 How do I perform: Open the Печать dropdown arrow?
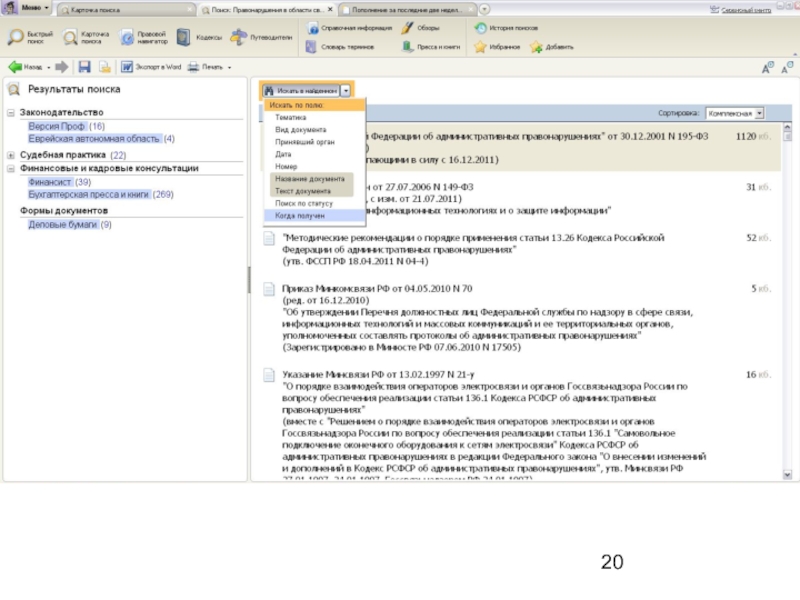click(229, 67)
